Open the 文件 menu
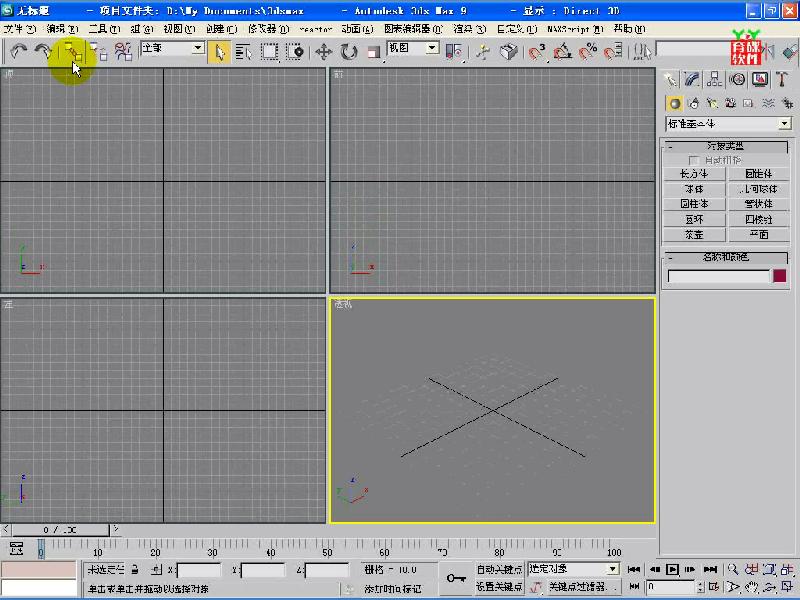 point(19,29)
